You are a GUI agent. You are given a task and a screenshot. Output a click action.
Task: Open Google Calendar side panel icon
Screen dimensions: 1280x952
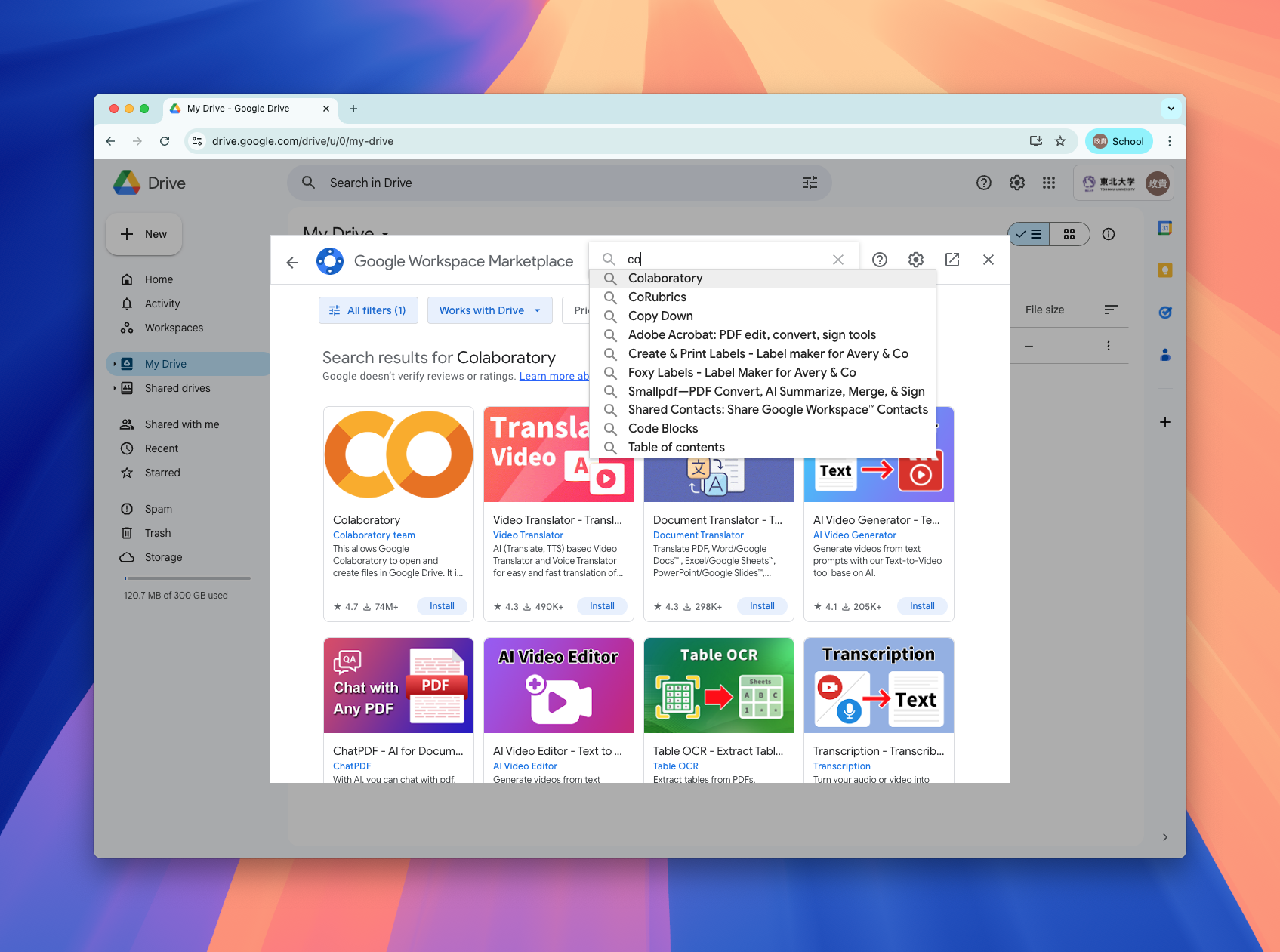click(1164, 228)
